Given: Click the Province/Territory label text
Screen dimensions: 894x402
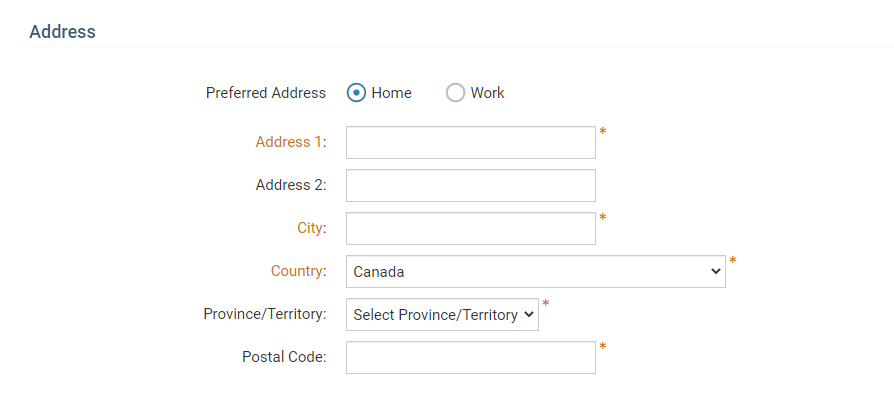Looking at the screenshot, I should point(265,315).
